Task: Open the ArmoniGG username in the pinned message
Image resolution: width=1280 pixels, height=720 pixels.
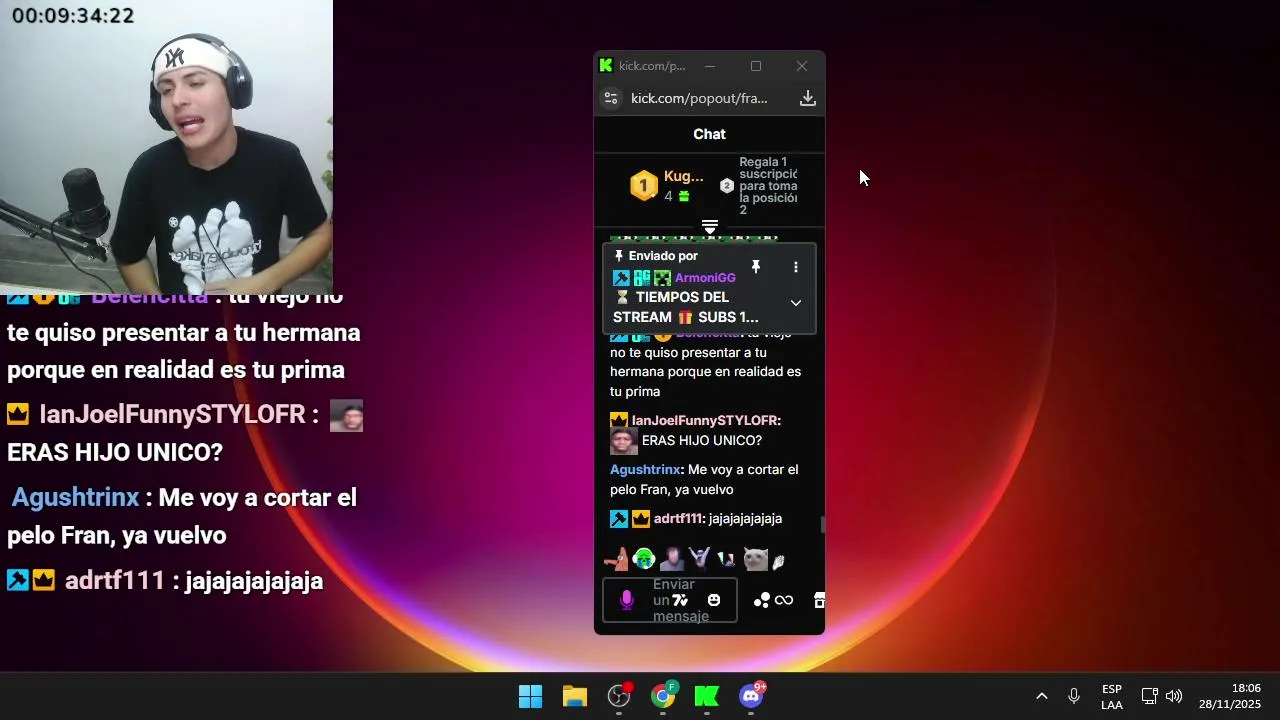Action: click(x=705, y=278)
